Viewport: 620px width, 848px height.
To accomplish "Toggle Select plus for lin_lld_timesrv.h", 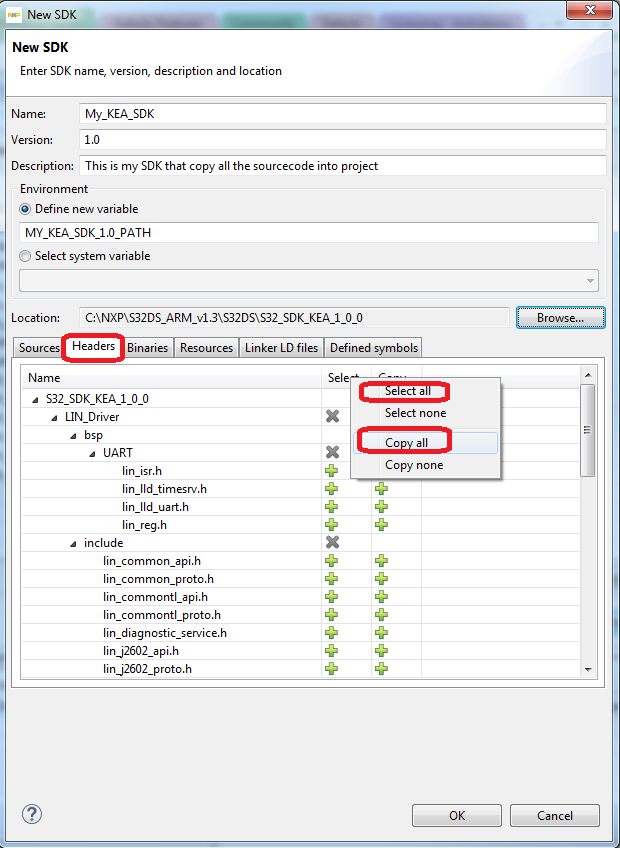I will point(332,488).
